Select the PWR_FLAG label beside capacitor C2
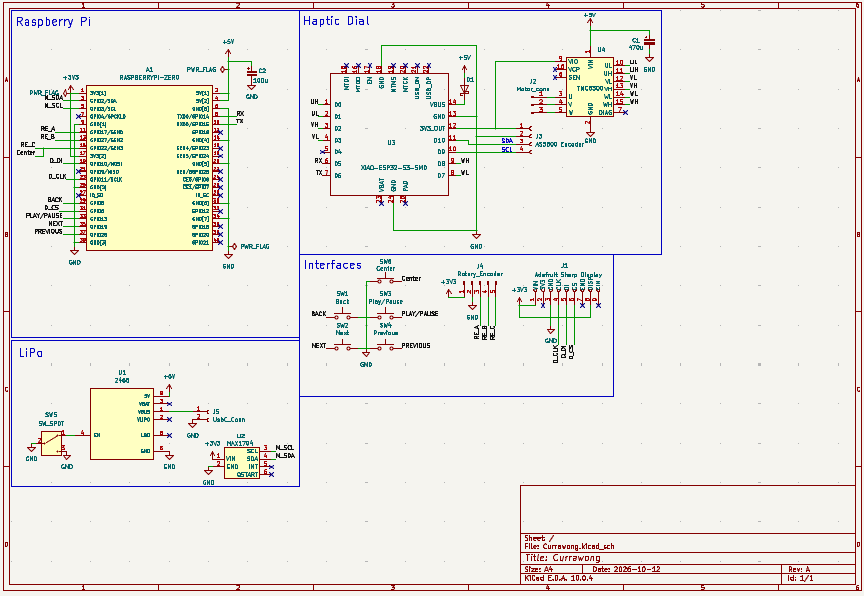The image size is (864, 596). point(201,70)
